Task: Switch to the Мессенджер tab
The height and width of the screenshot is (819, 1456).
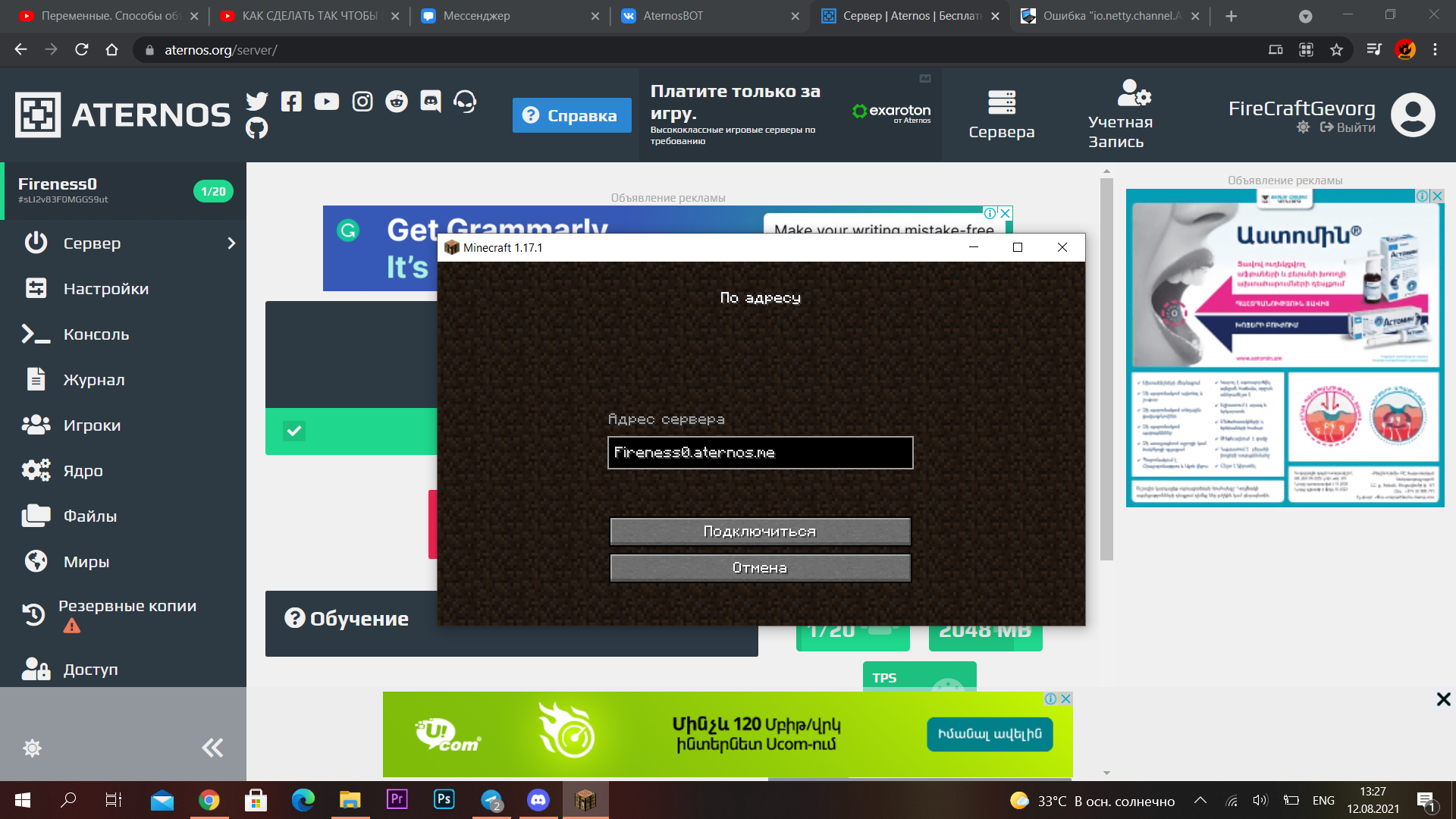Action: pyautogui.click(x=510, y=16)
